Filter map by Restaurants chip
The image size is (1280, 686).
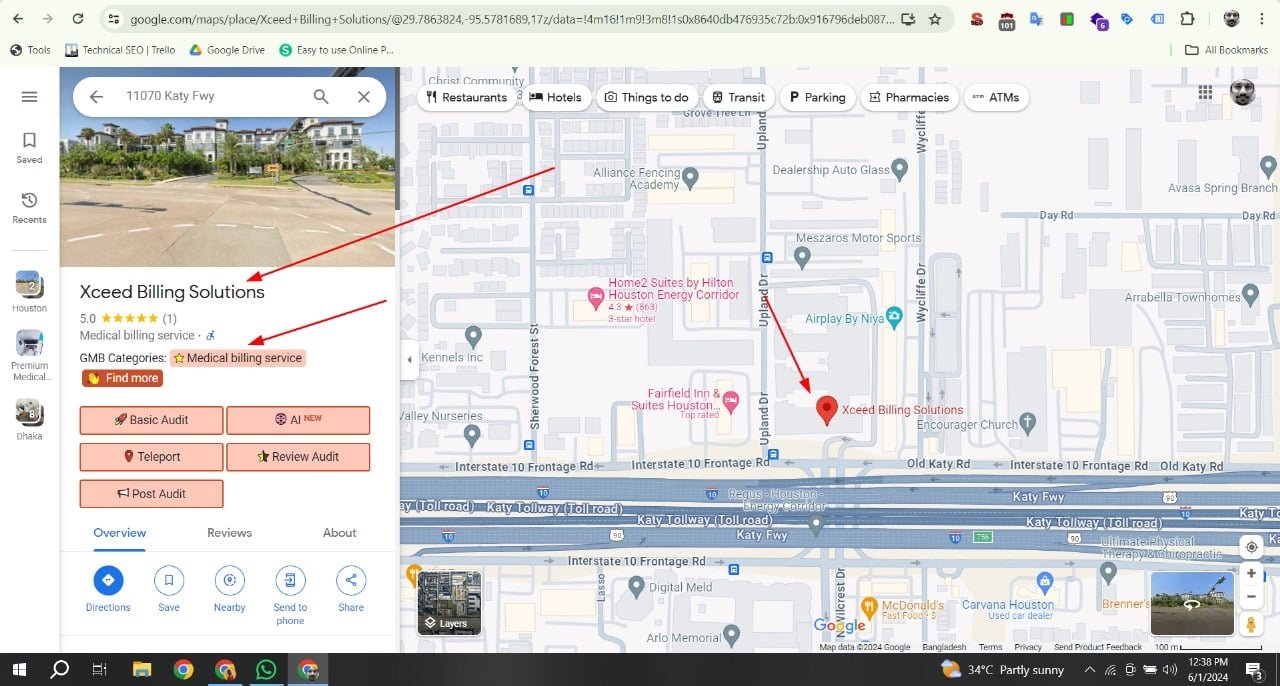coord(466,97)
